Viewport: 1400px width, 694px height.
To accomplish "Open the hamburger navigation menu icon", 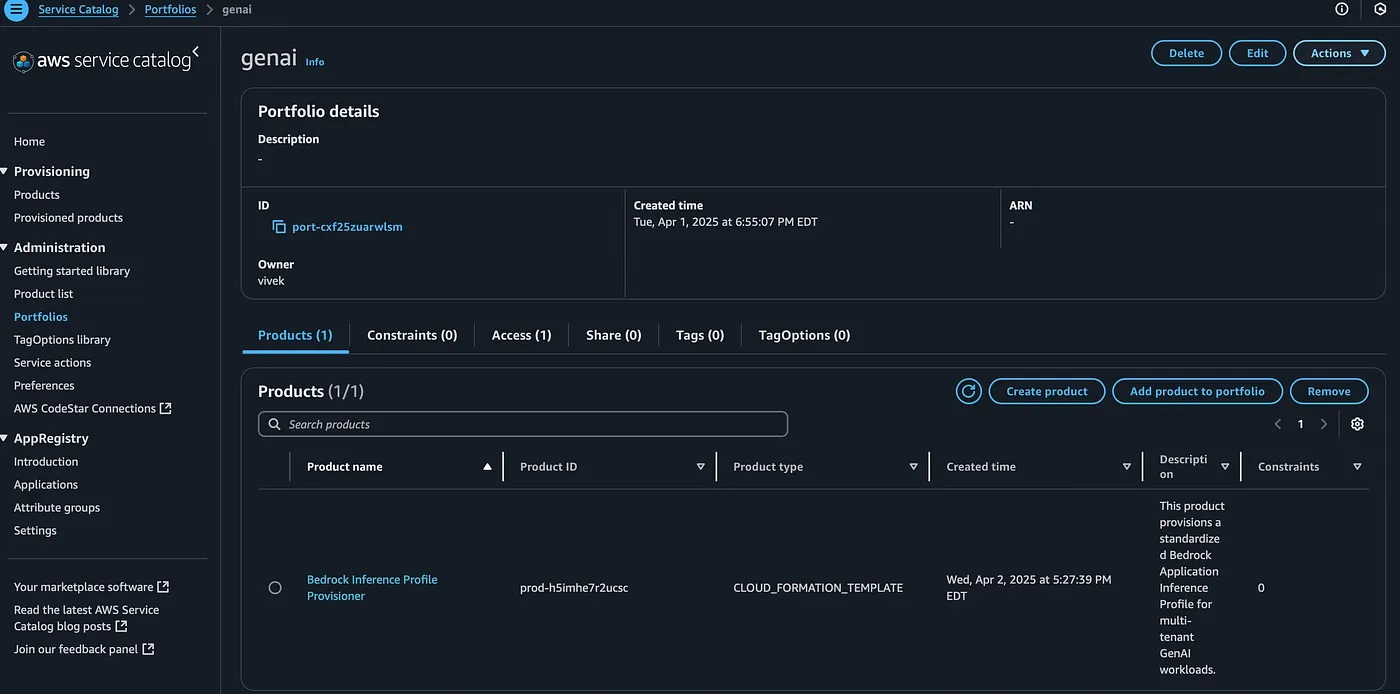I will click(17, 10).
